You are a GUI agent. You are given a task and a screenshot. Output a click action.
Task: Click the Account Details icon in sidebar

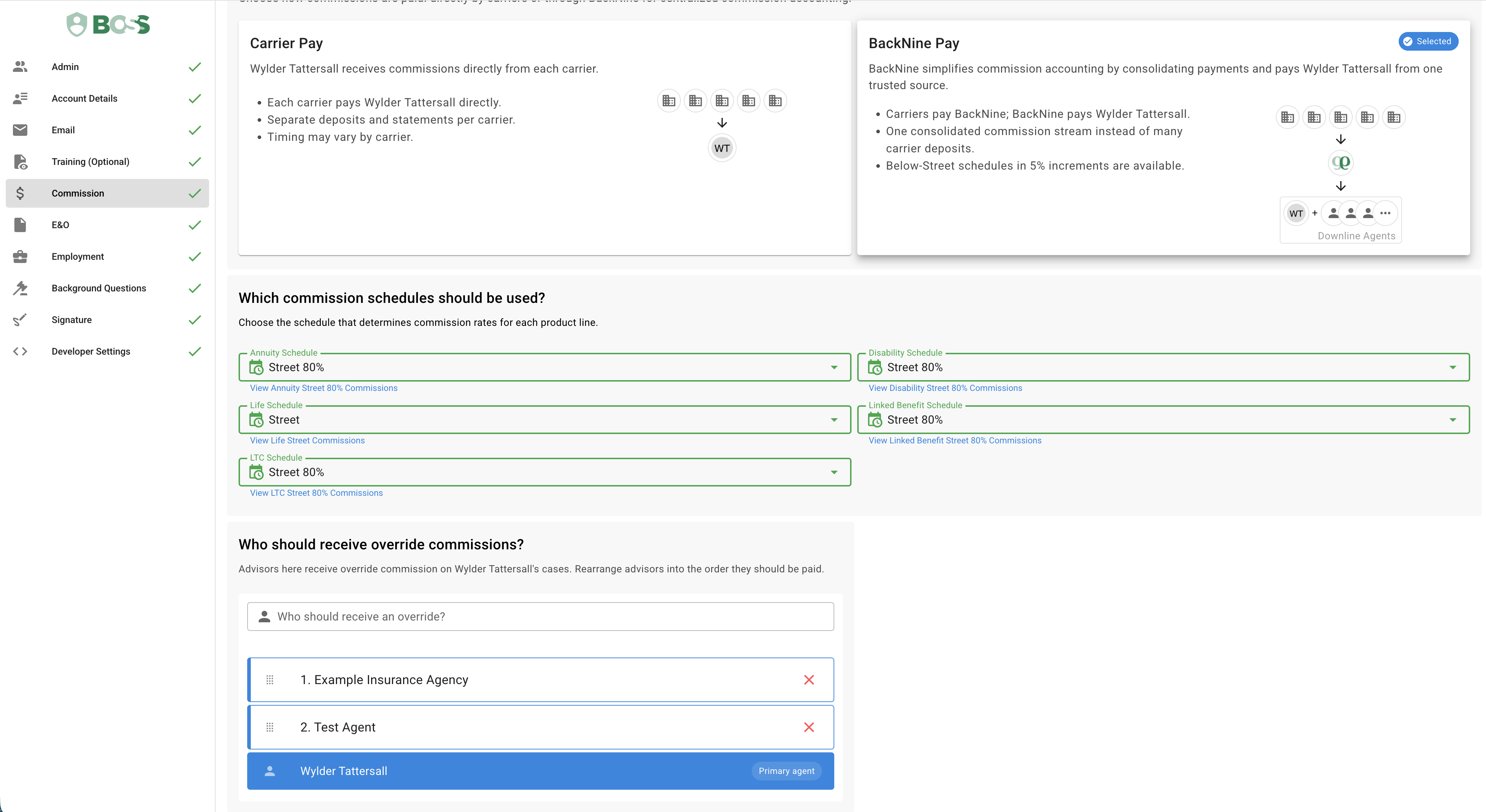20,98
